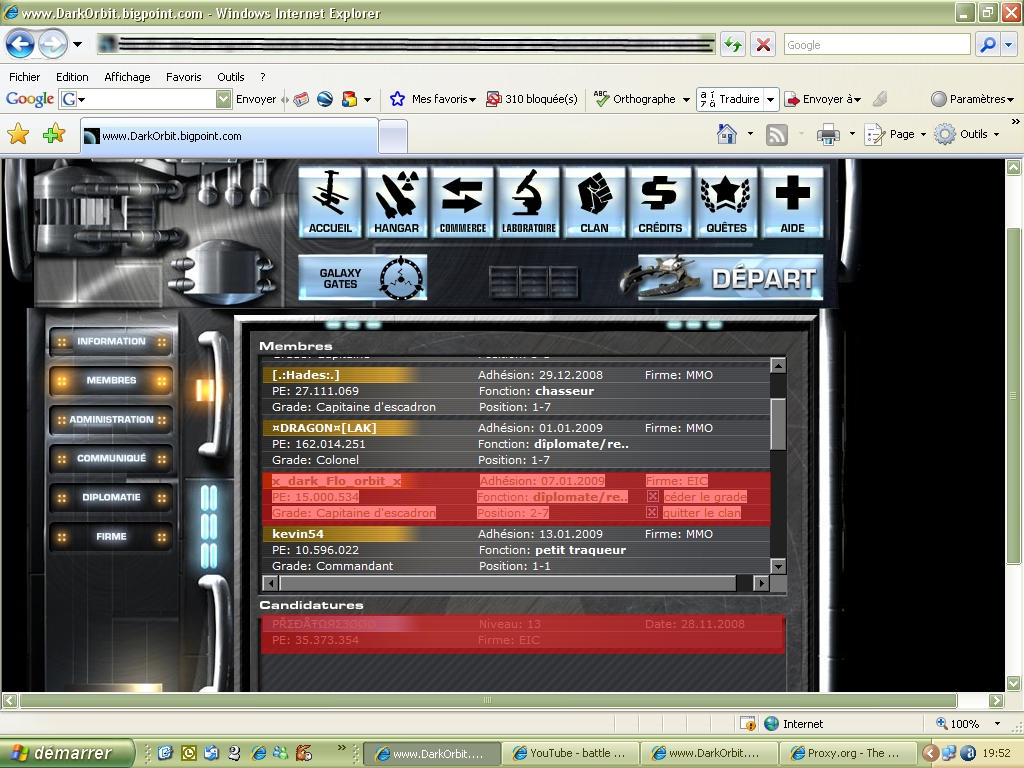The height and width of the screenshot is (768, 1024).
Task: Open Google toolbar search dropdown
Action: coord(223,99)
